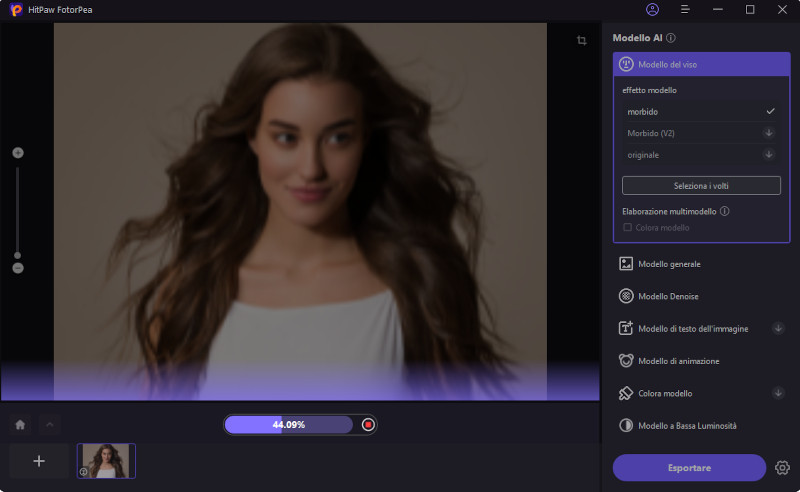The width and height of the screenshot is (800, 492).
Task: Click the crop icon above the image
Action: coord(581,41)
